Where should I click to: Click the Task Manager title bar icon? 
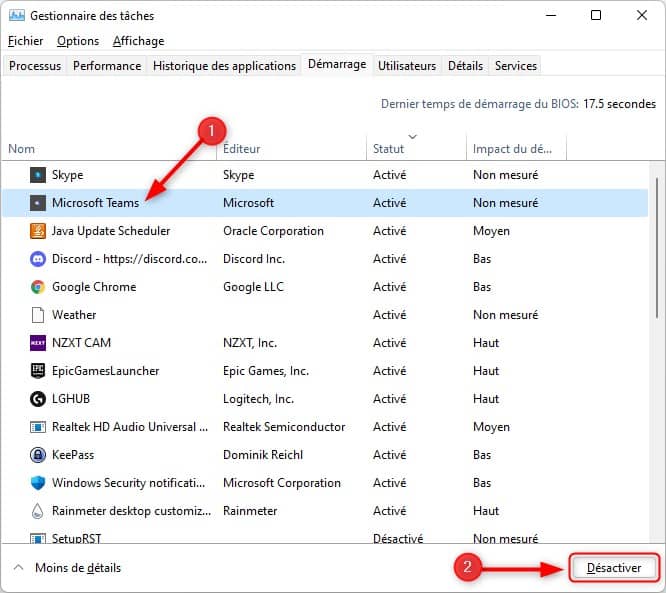pos(17,16)
